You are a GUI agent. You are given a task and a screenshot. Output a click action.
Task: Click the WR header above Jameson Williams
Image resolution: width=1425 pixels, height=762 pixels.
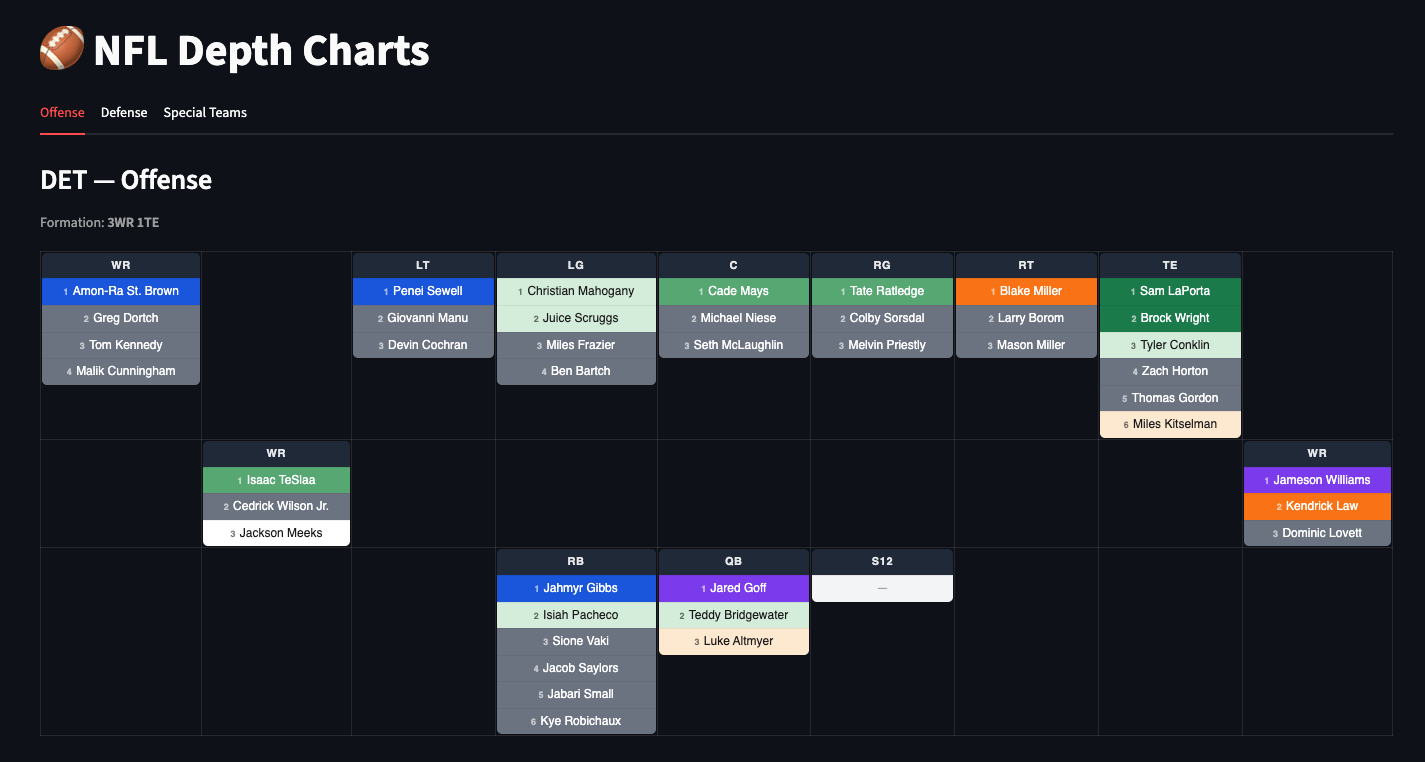[x=1317, y=453]
